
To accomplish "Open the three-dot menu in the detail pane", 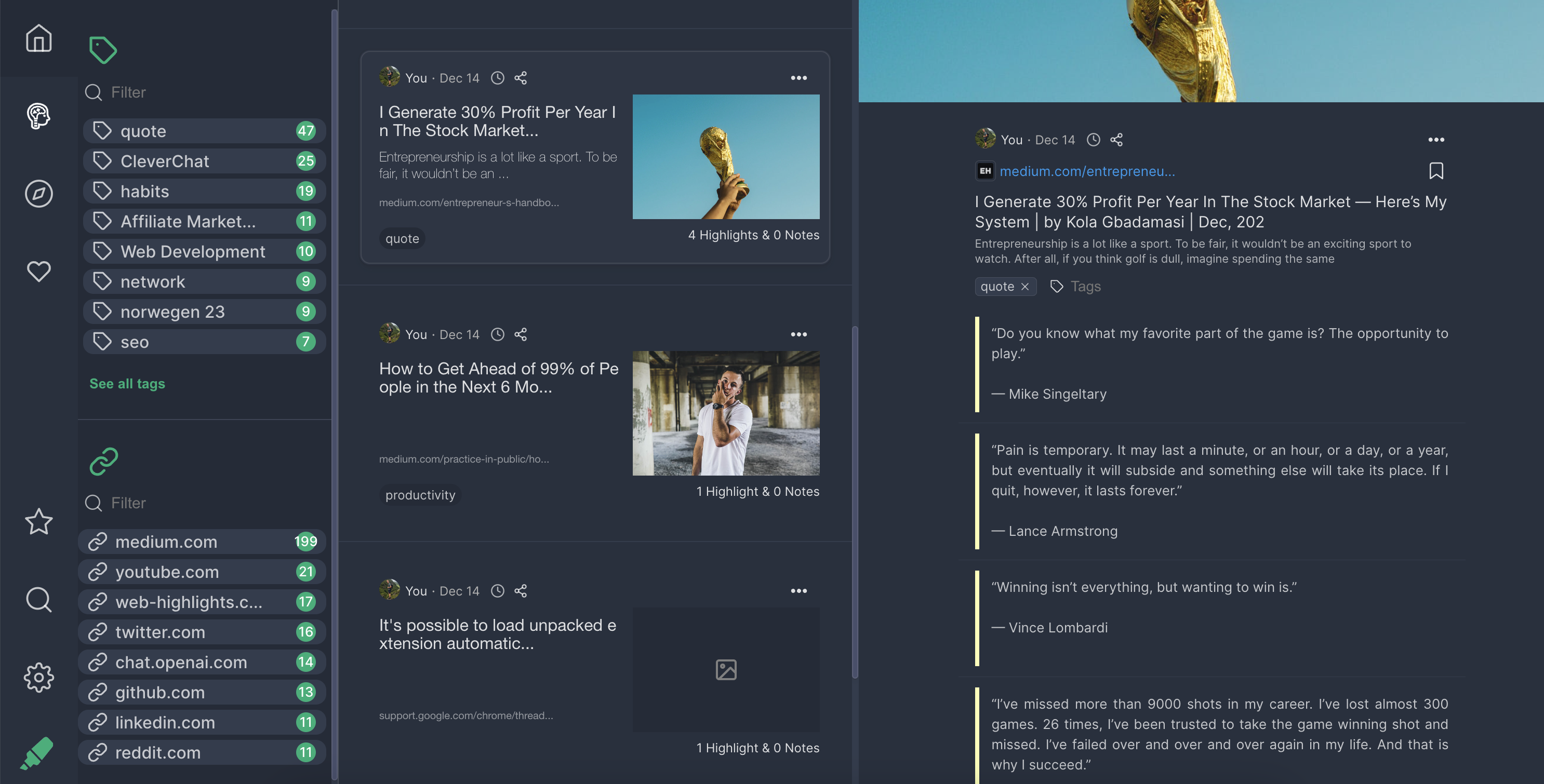I will coord(1436,140).
